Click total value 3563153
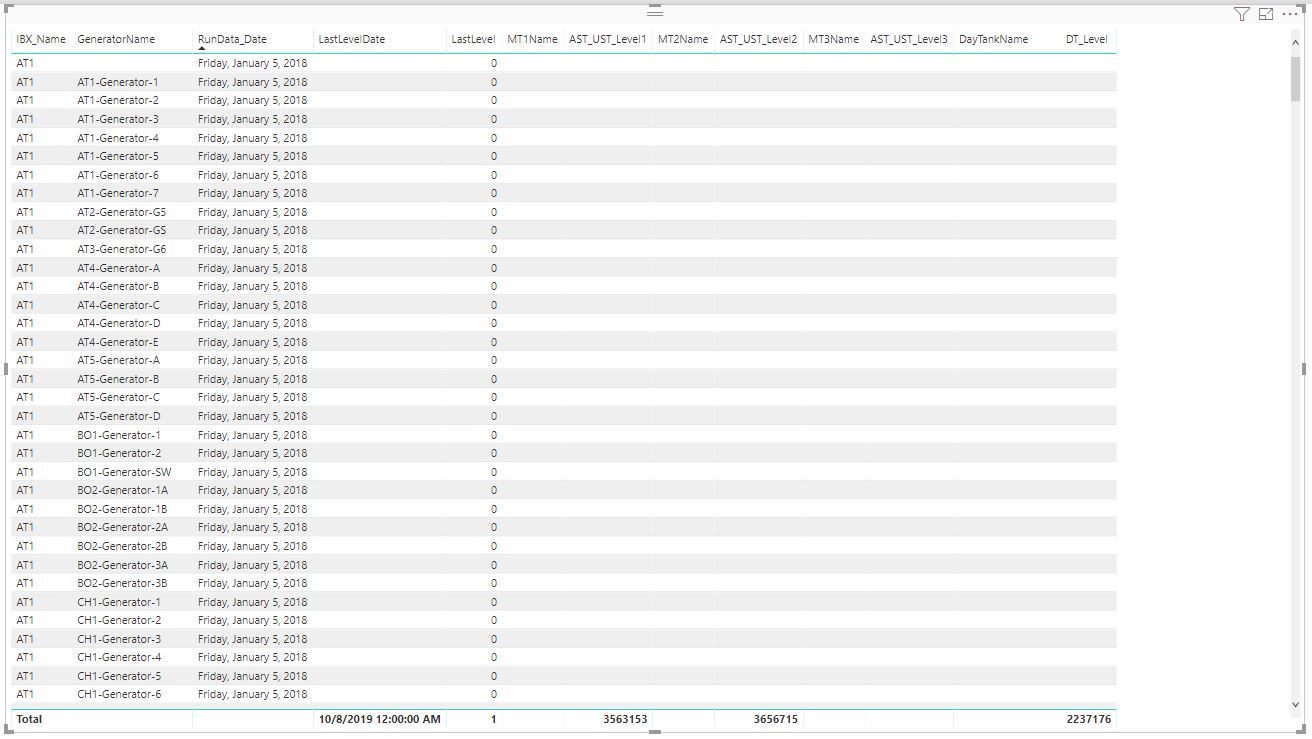Image resolution: width=1312 pixels, height=739 pixels. click(x=624, y=719)
